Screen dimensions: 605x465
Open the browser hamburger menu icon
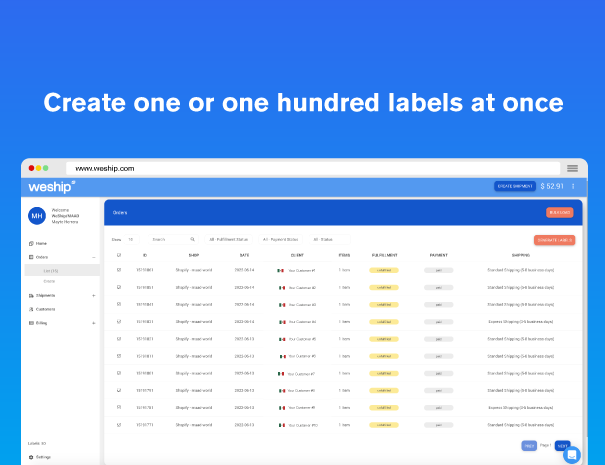pos(572,168)
